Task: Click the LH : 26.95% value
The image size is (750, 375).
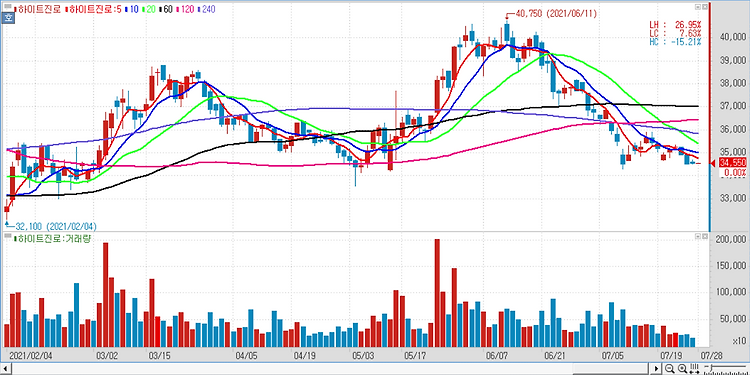Action: pyautogui.click(x=675, y=25)
